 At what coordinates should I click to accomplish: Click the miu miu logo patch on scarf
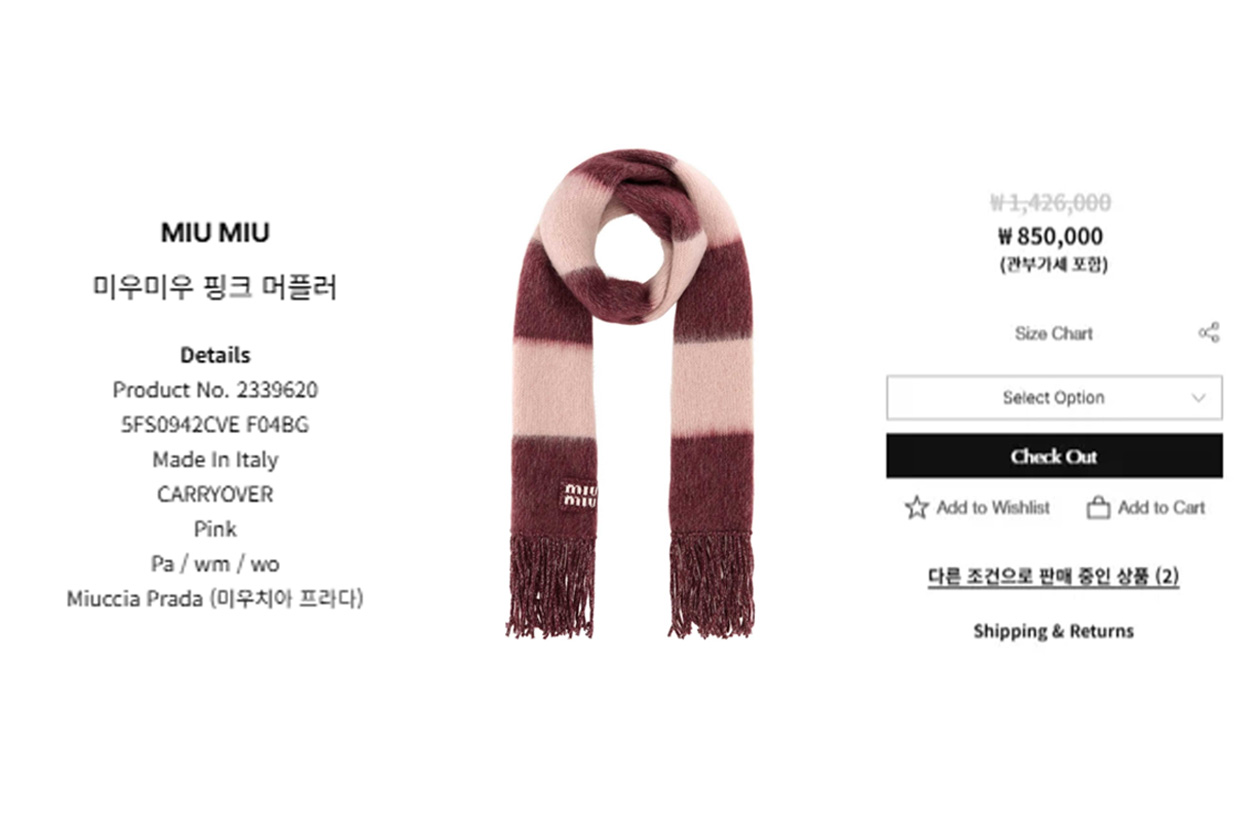click(x=579, y=494)
